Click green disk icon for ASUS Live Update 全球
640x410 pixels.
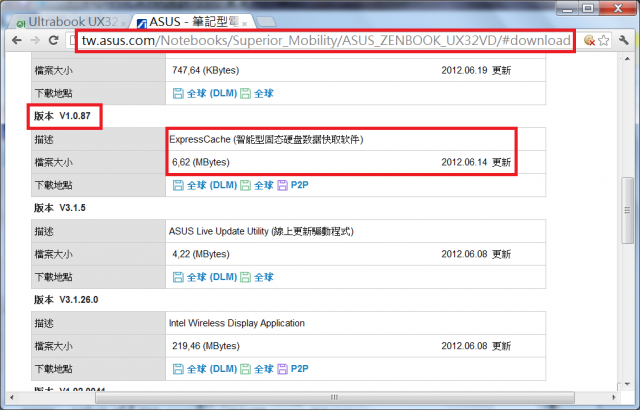click(245, 277)
